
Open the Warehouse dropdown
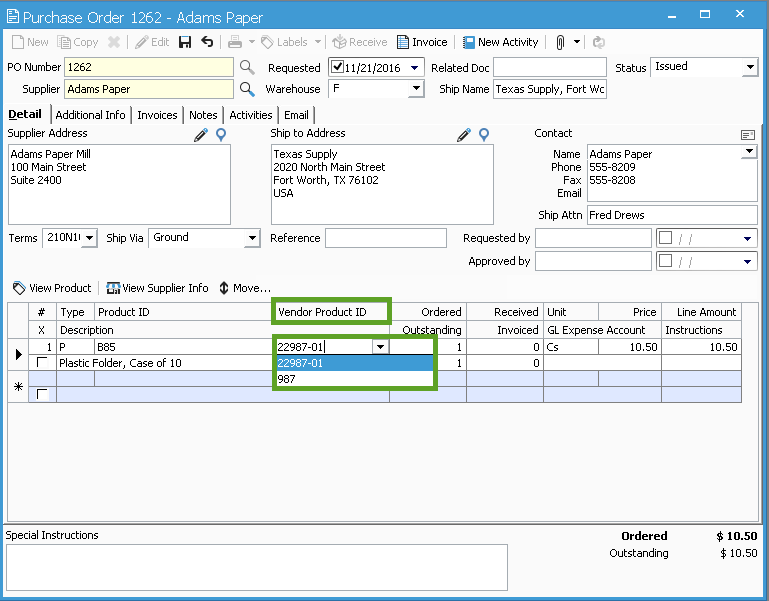[x=416, y=89]
